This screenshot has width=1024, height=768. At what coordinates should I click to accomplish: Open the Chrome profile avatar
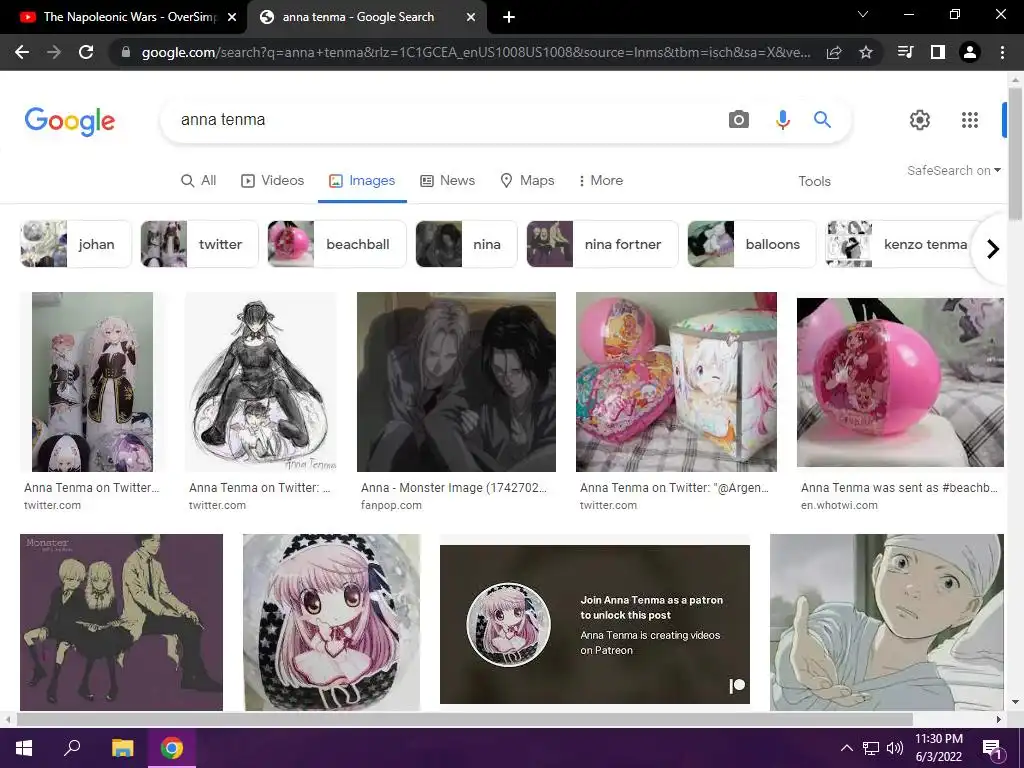tap(970, 52)
